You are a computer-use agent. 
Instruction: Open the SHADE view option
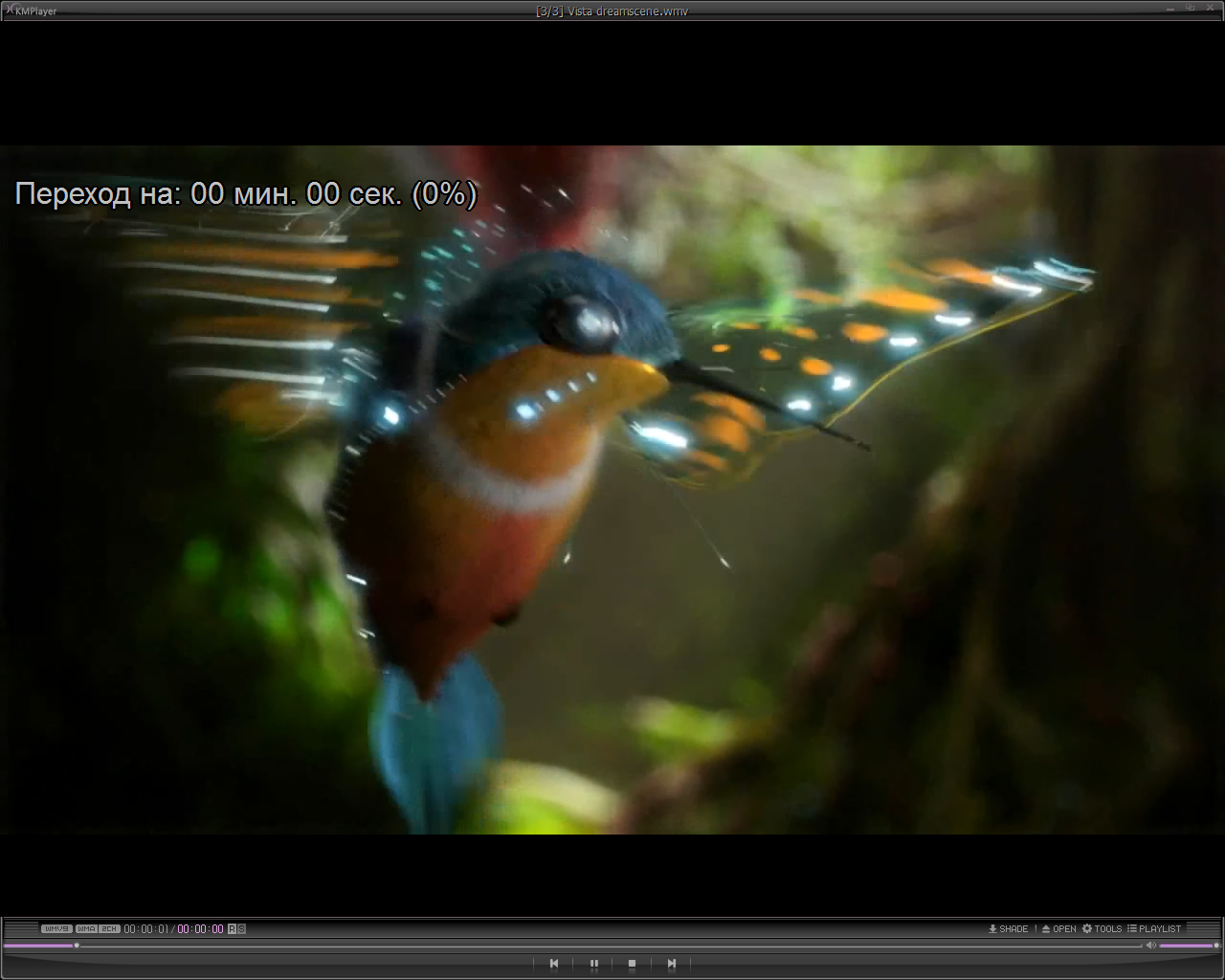coord(1009,928)
